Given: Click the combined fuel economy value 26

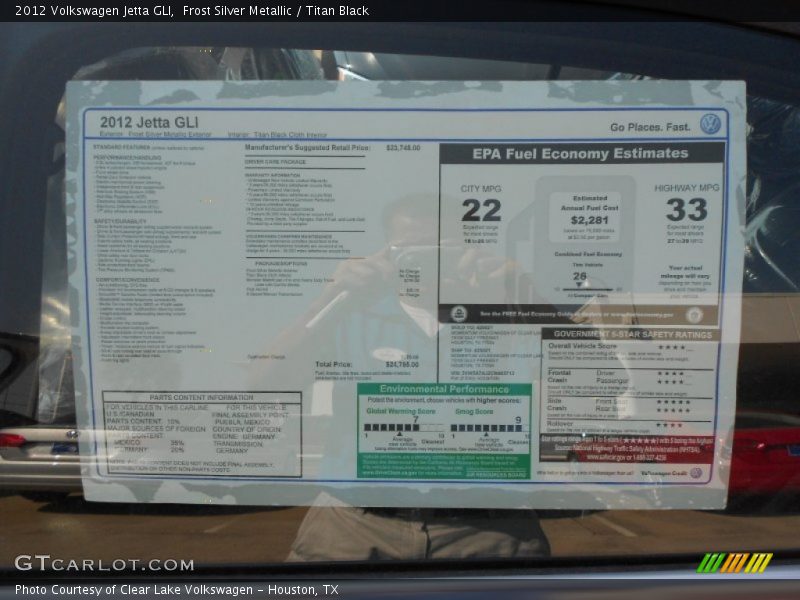Looking at the screenshot, I should (x=580, y=276).
